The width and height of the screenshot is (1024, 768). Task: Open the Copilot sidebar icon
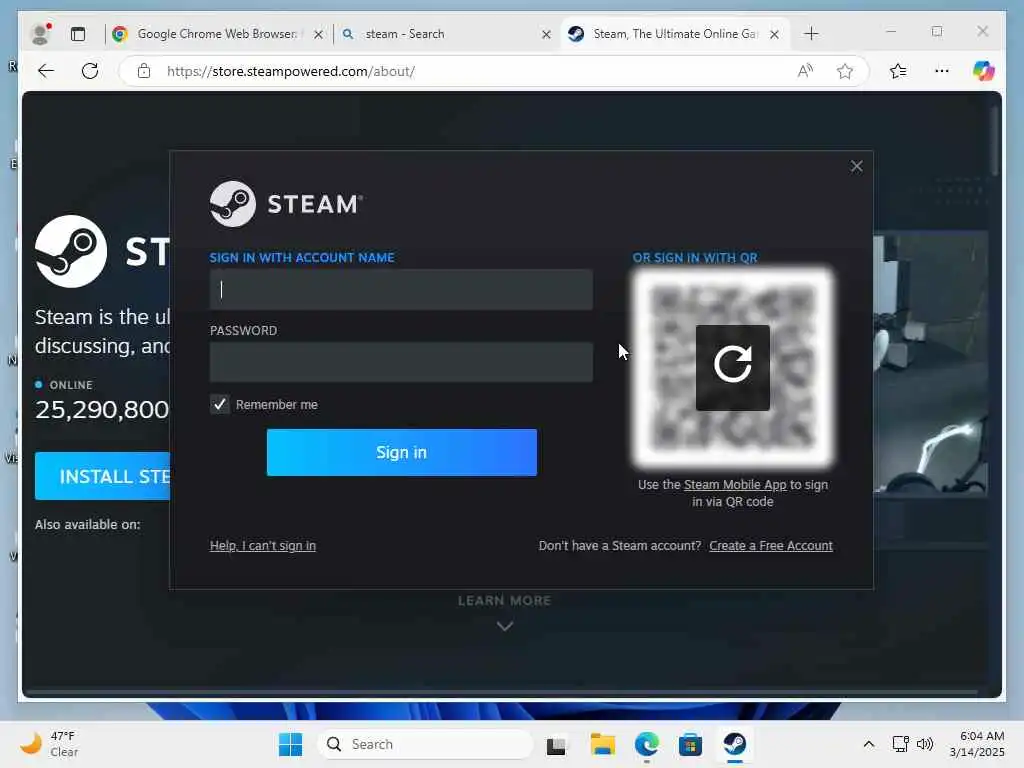click(984, 71)
